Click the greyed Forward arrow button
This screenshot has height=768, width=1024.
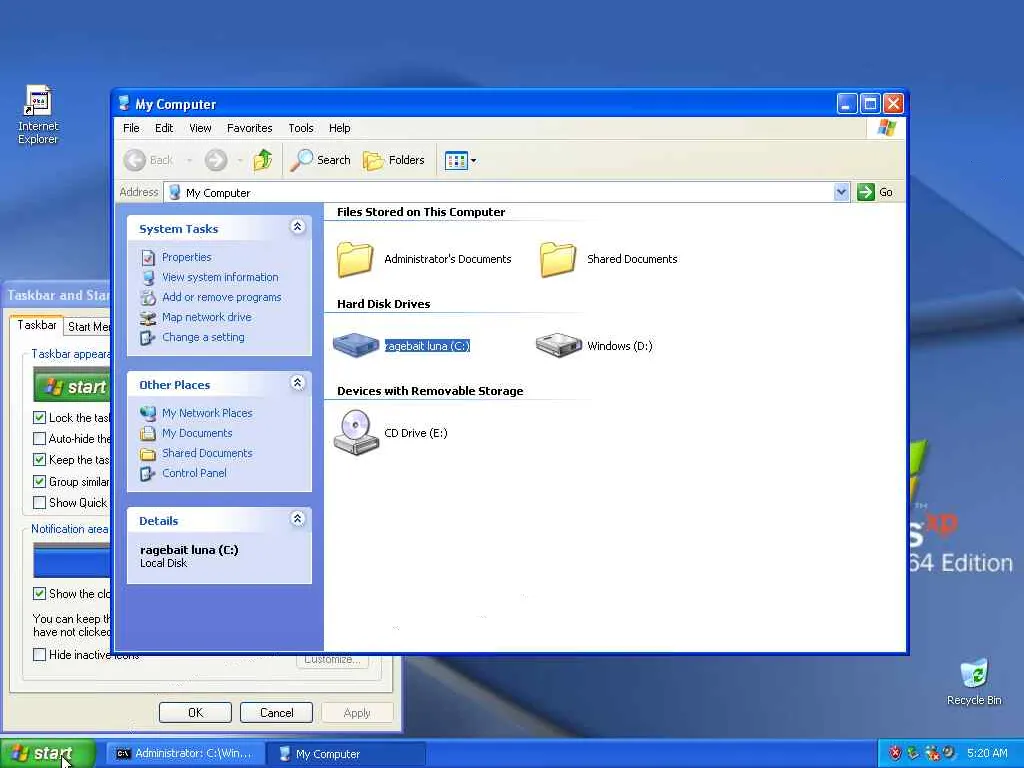216,160
